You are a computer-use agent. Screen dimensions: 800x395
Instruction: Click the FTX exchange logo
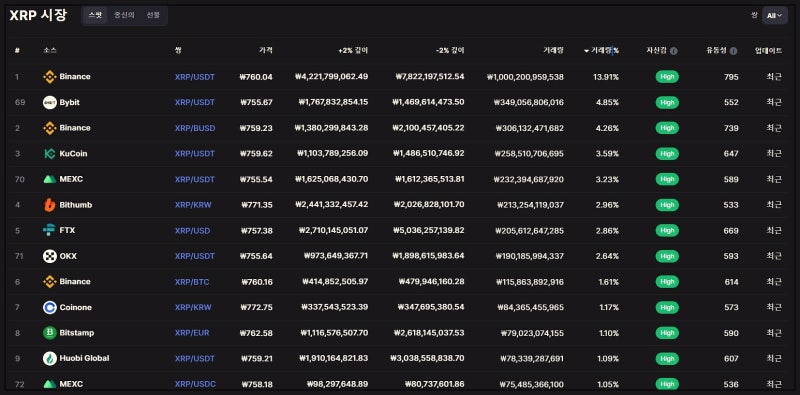coord(49,231)
